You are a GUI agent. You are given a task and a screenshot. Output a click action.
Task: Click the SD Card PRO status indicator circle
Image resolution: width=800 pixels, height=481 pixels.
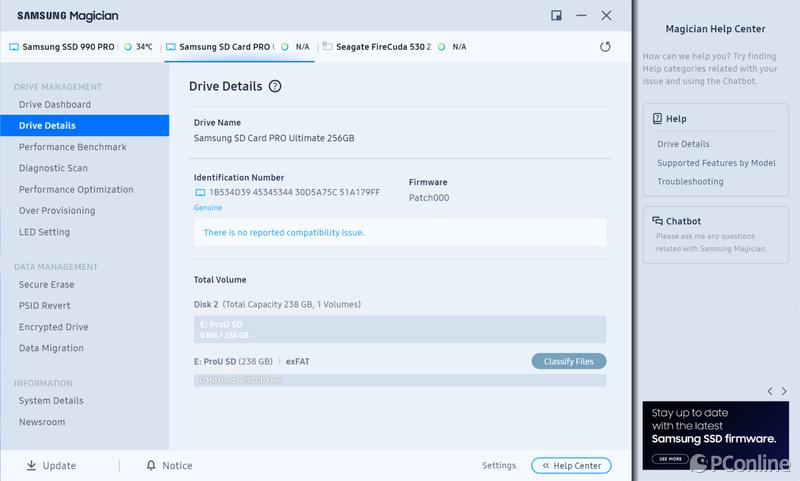point(285,47)
